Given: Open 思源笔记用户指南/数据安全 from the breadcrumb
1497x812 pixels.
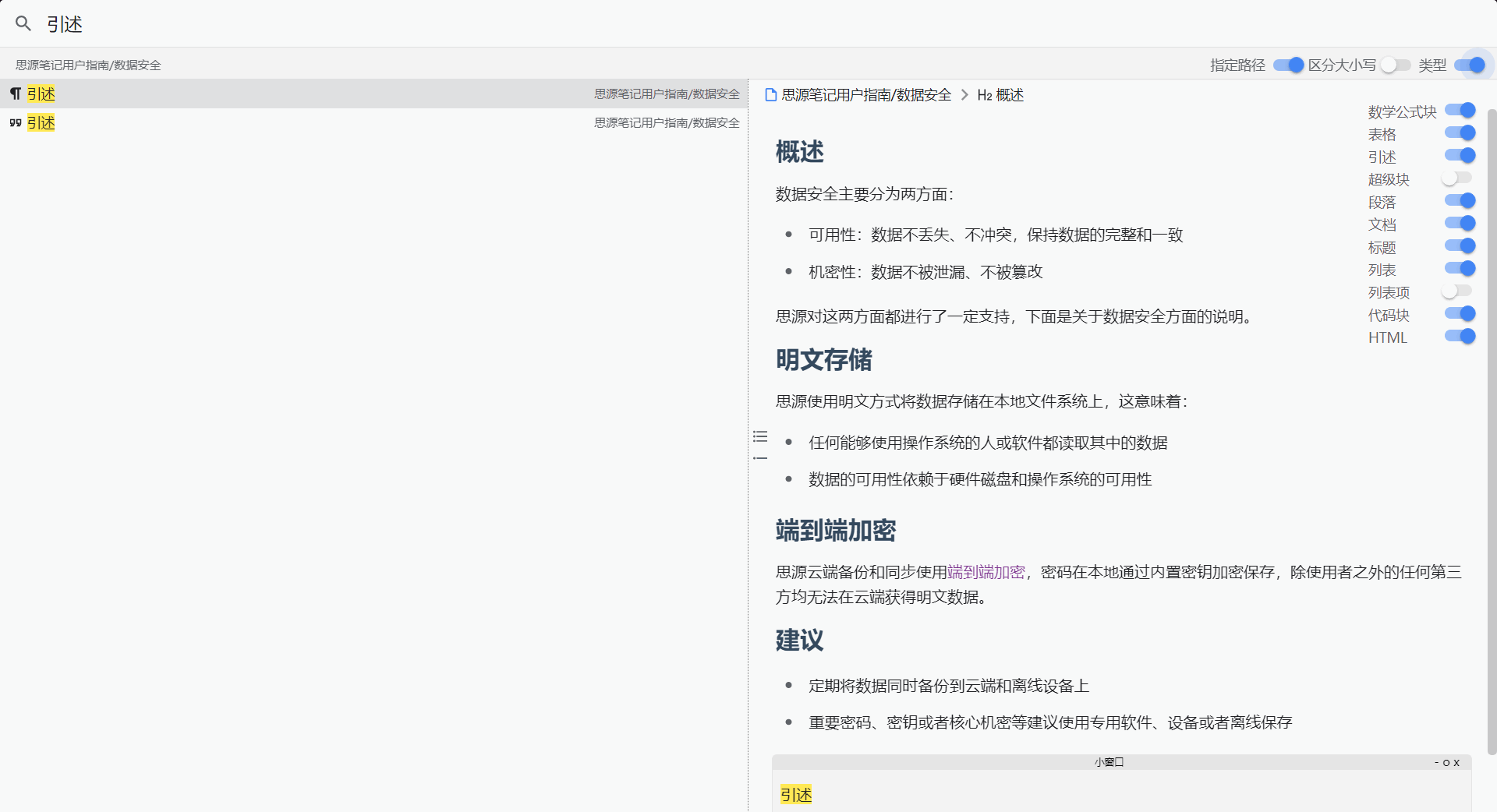Looking at the screenshot, I should click(865, 94).
